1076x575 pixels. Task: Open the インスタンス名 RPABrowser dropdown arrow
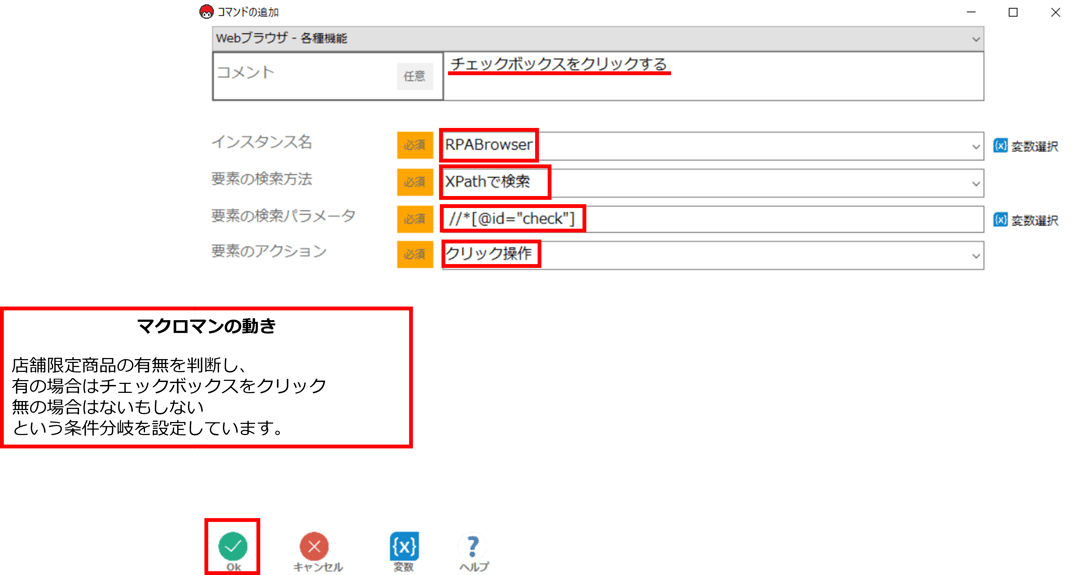point(976,146)
